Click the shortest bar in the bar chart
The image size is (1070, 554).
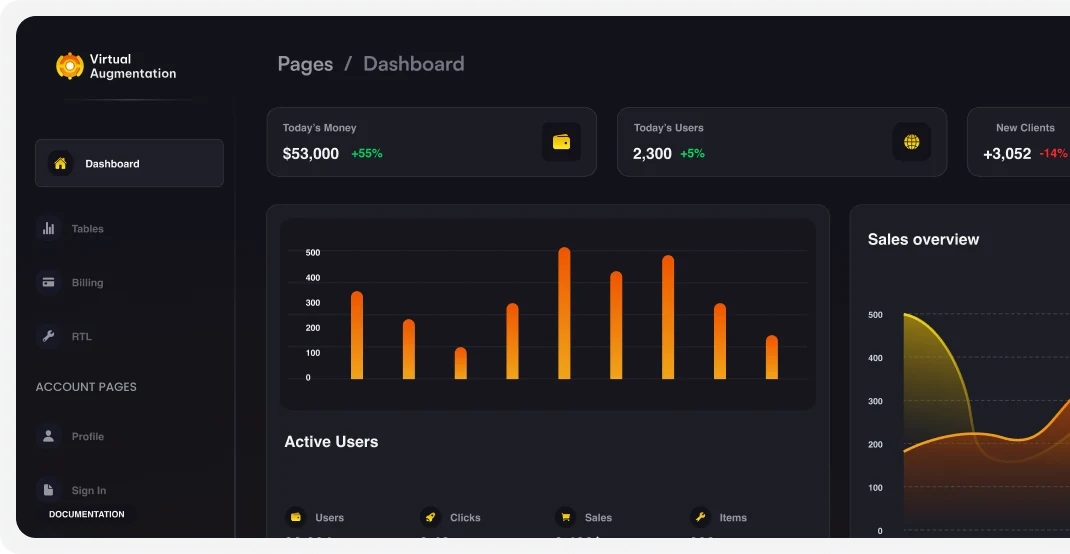(x=461, y=363)
